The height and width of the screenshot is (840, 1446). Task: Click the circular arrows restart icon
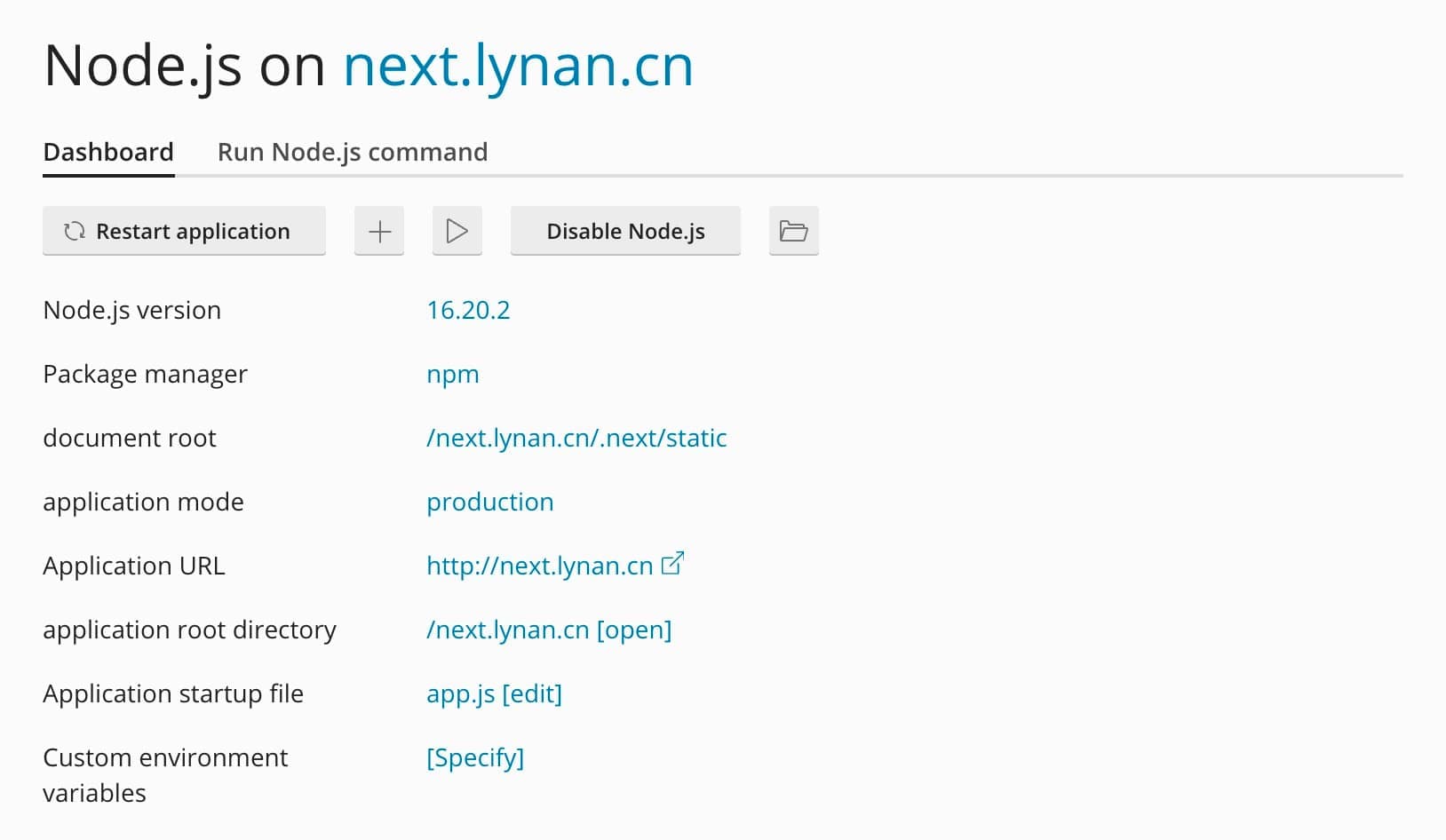(75, 232)
